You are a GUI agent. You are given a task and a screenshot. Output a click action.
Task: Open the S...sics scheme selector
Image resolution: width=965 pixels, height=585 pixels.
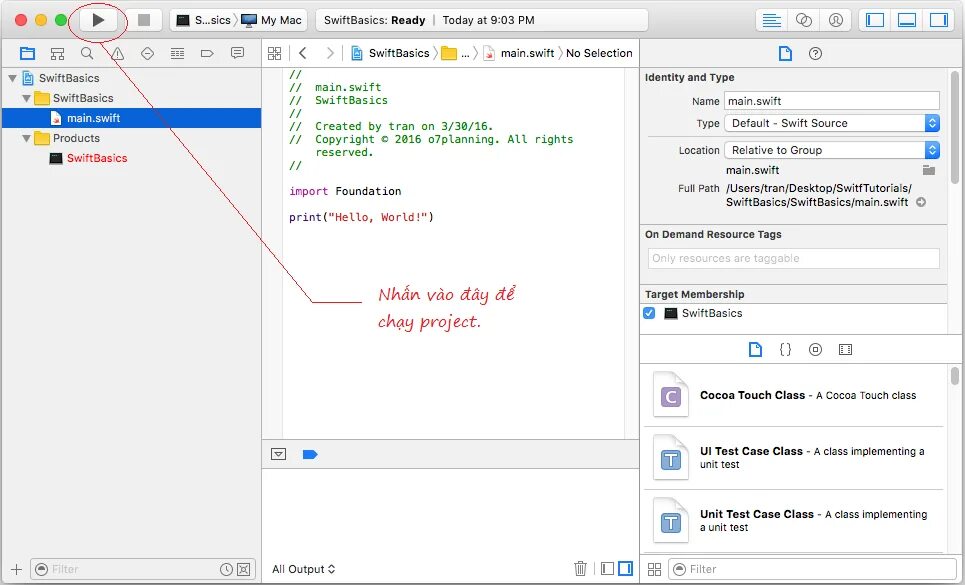pos(204,20)
